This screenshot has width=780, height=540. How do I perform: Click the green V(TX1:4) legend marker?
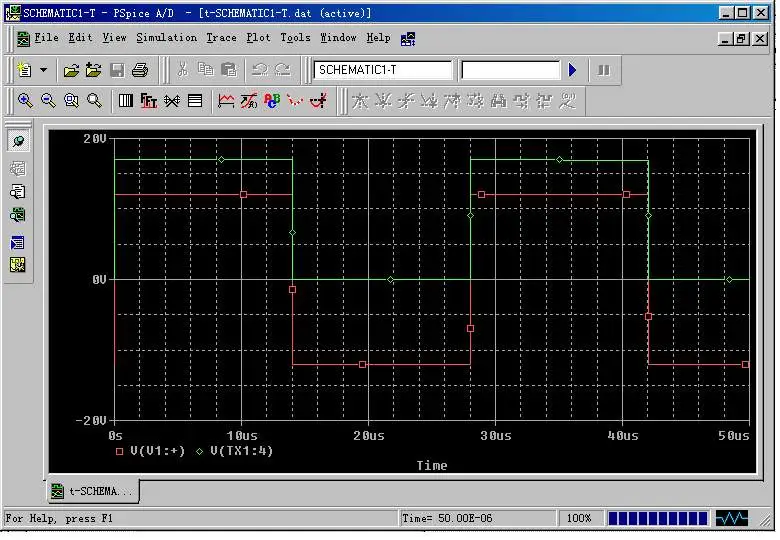[199, 452]
